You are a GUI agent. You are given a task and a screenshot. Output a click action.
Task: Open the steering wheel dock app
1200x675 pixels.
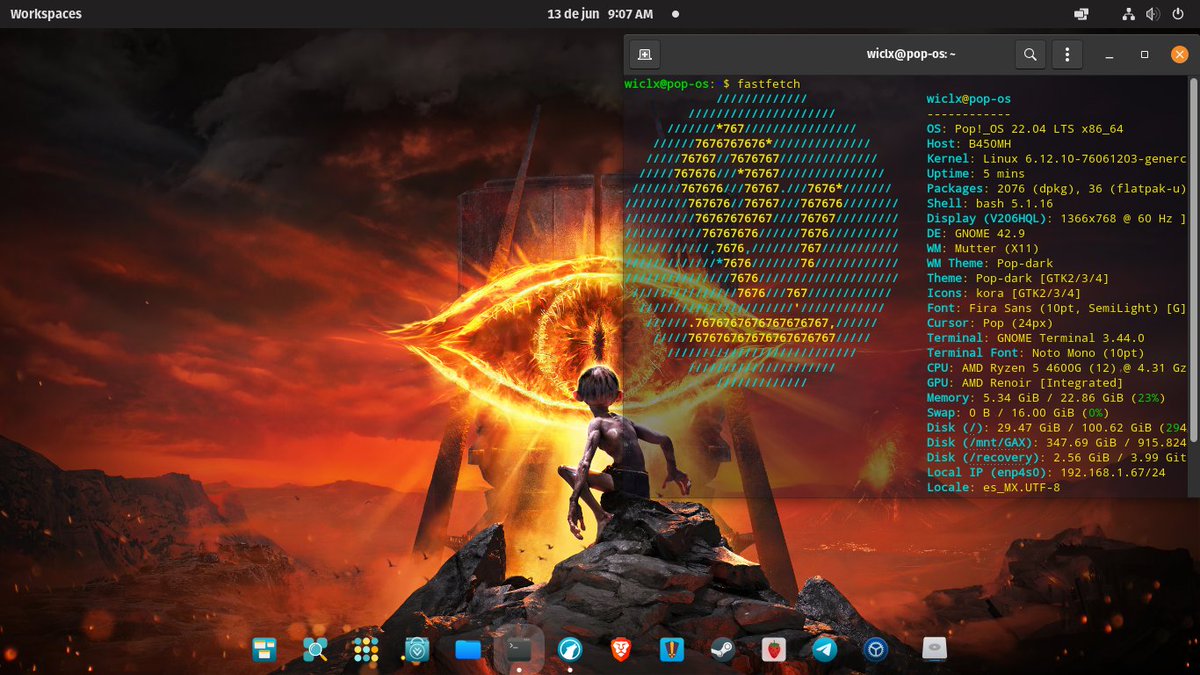876,650
